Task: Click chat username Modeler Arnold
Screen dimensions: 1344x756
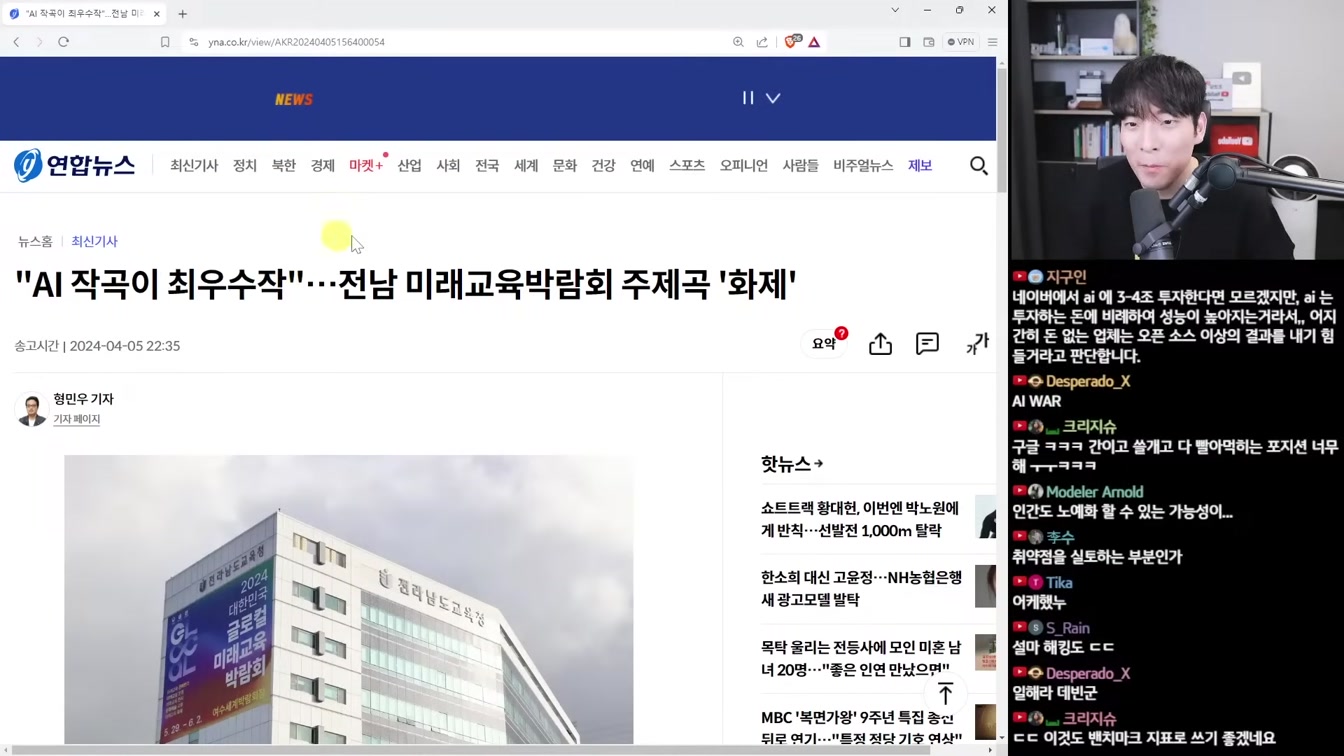Action: point(1094,492)
